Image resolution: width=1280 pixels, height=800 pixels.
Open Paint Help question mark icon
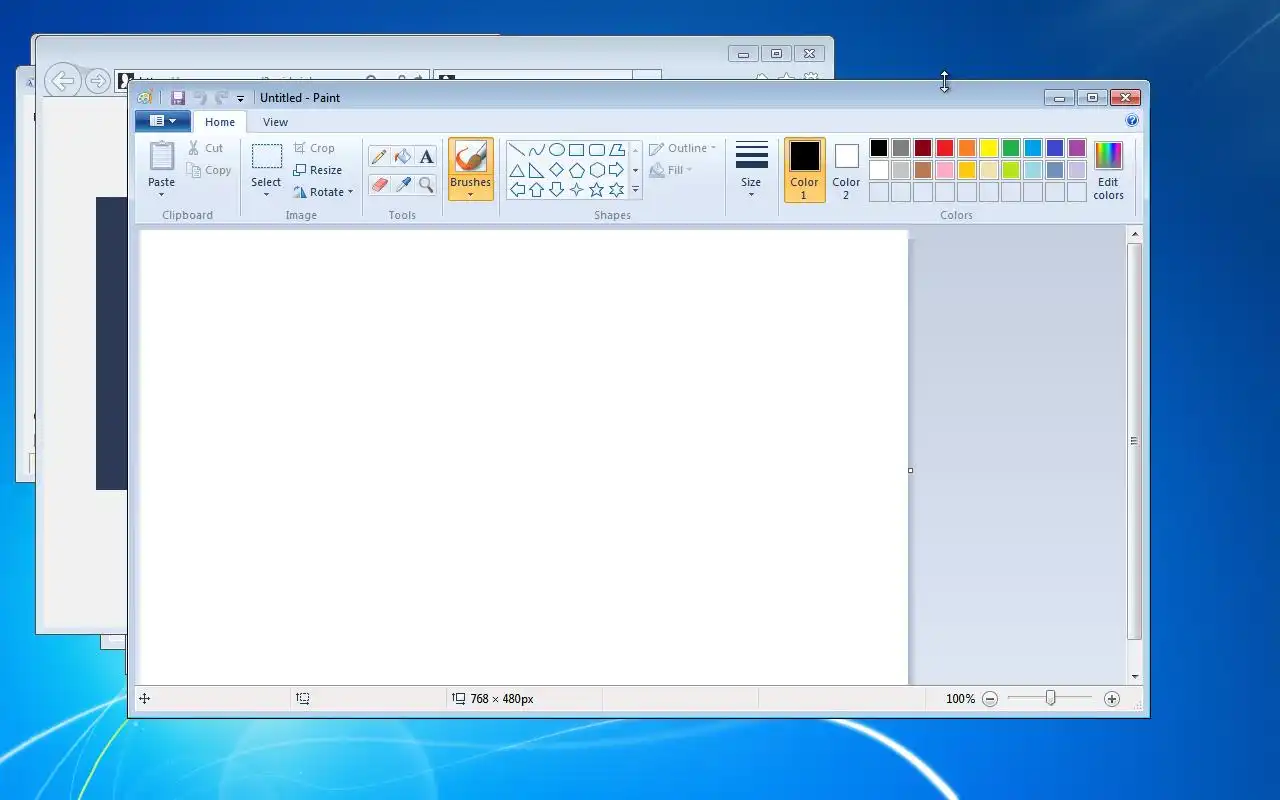click(x=1132, y=120)
